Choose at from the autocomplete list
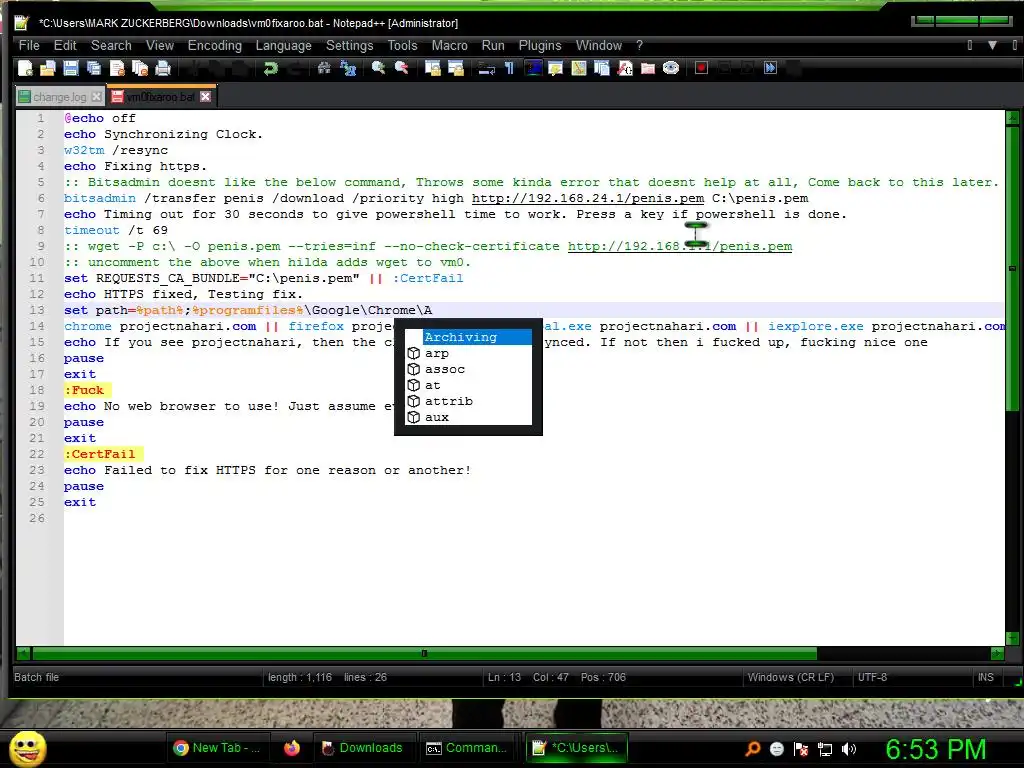The height and width of the screenshot is (768, 1024). [468, 385]
